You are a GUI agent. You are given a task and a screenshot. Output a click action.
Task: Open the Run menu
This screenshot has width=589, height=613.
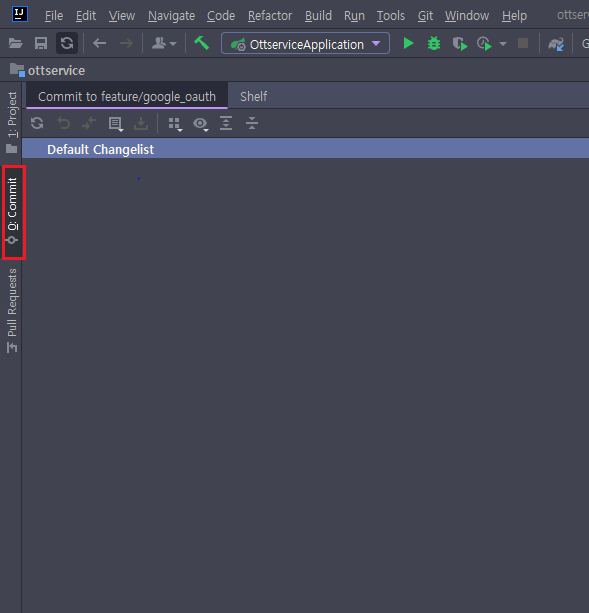[x=354, y=16]
